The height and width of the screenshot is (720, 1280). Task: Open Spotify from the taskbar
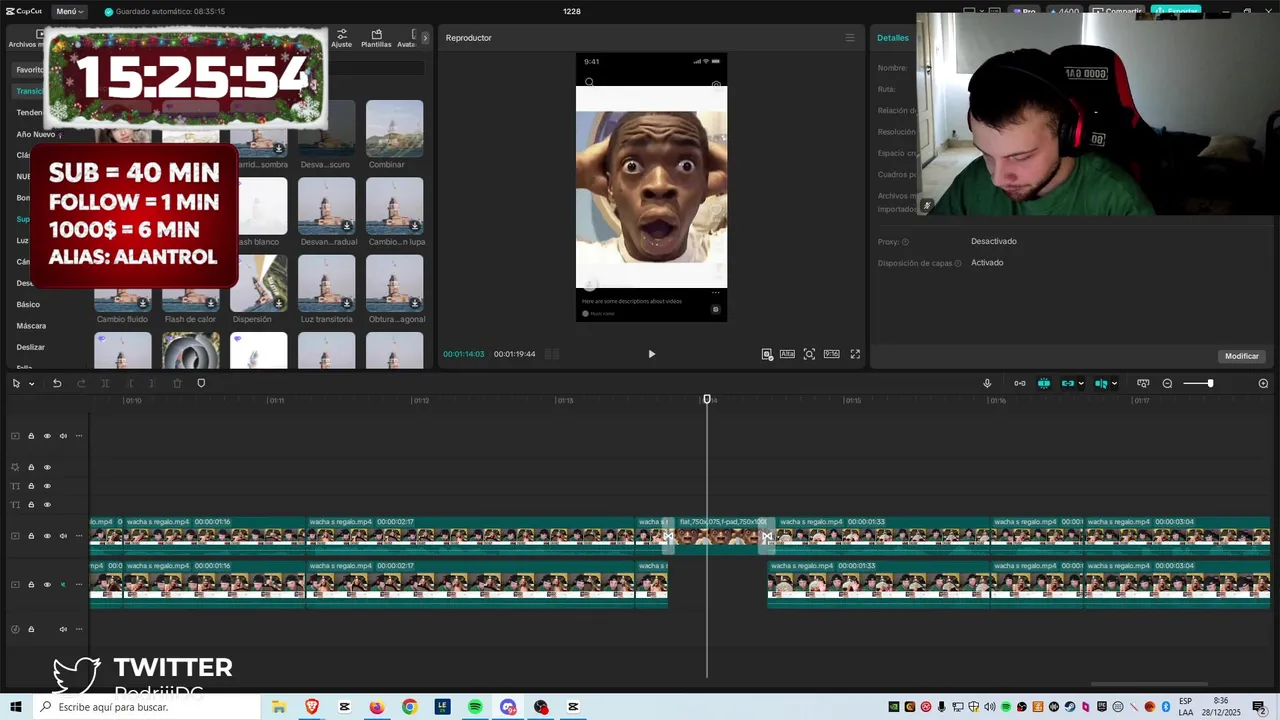point(475,707)
